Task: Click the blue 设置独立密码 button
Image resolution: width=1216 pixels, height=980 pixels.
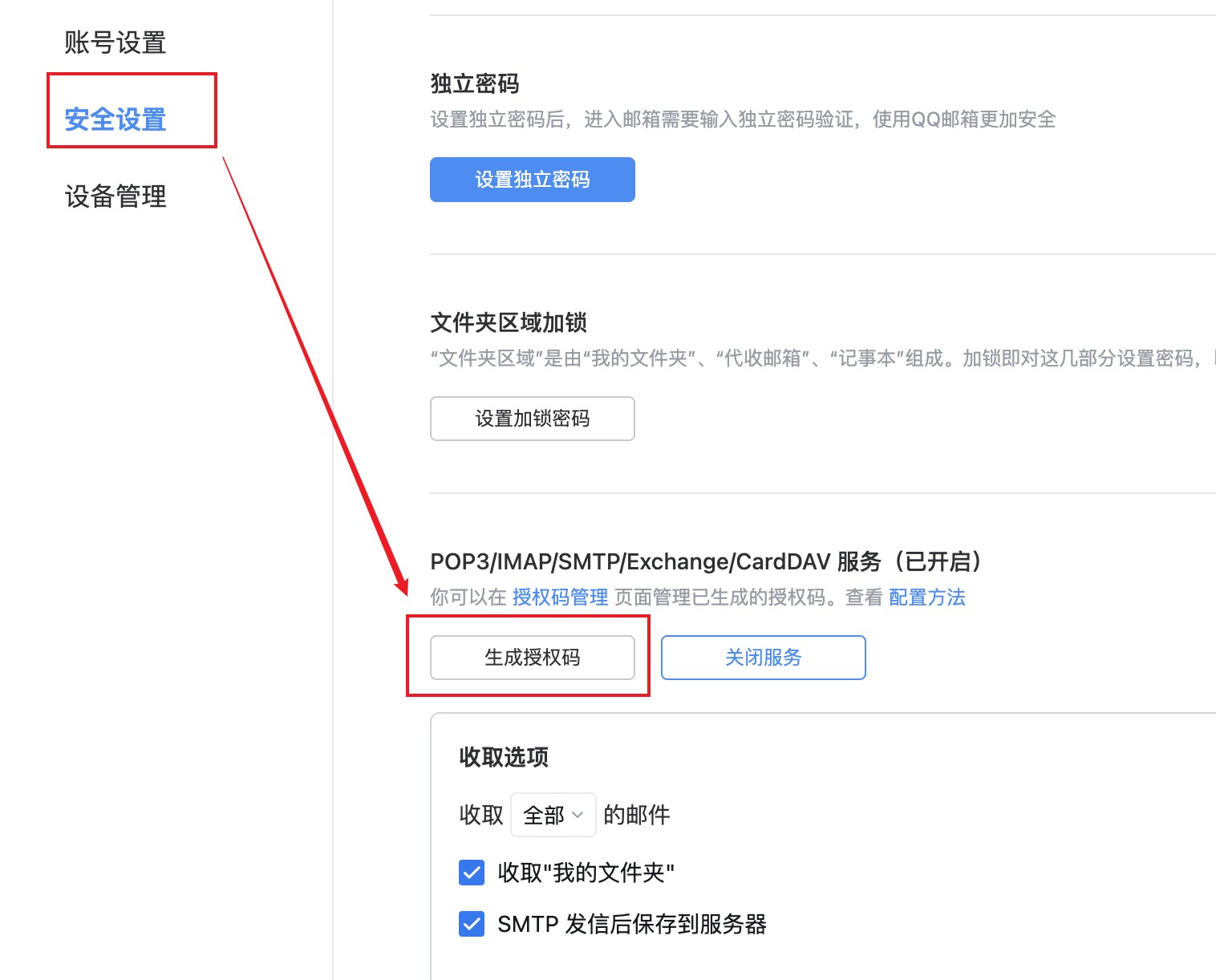Action: point(532,180)
